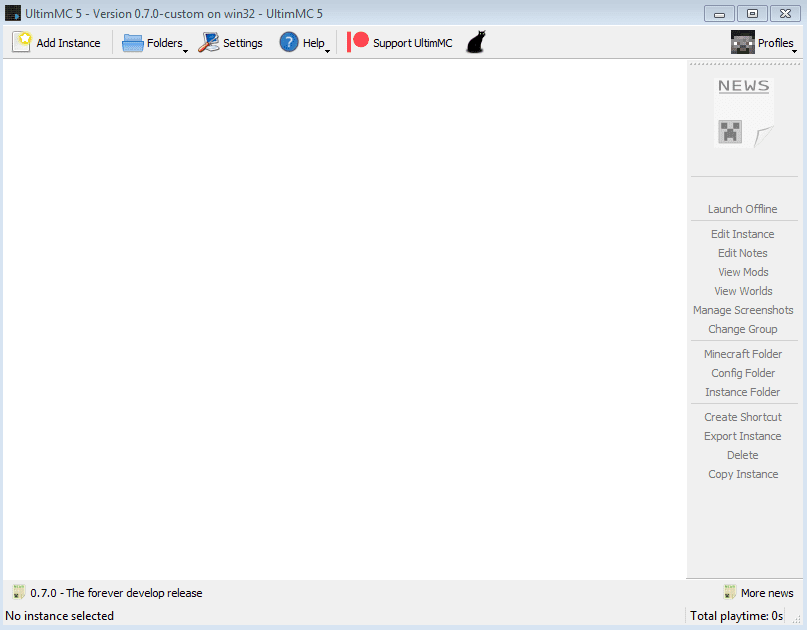Click UltimMC app icon in title bar
This screenshot has width=807, height=630.
[13, 13]
